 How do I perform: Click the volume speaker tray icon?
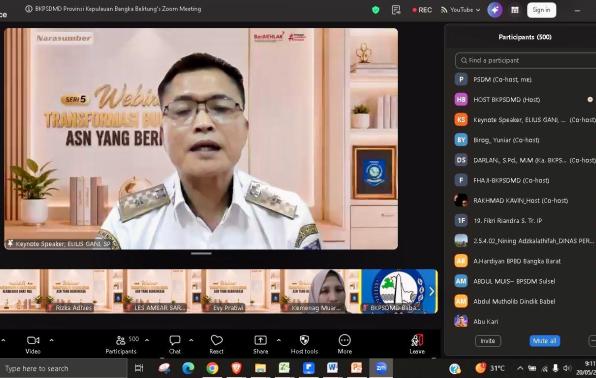pyautogui.click(x=567, y=368)
